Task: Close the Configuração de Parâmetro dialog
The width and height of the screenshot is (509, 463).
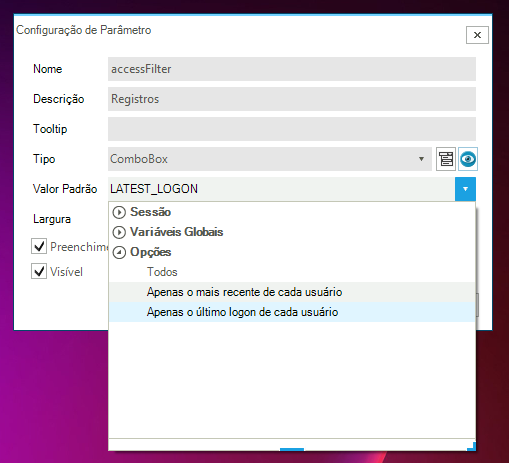Action: pyautogui.click(x=477, y=35)
